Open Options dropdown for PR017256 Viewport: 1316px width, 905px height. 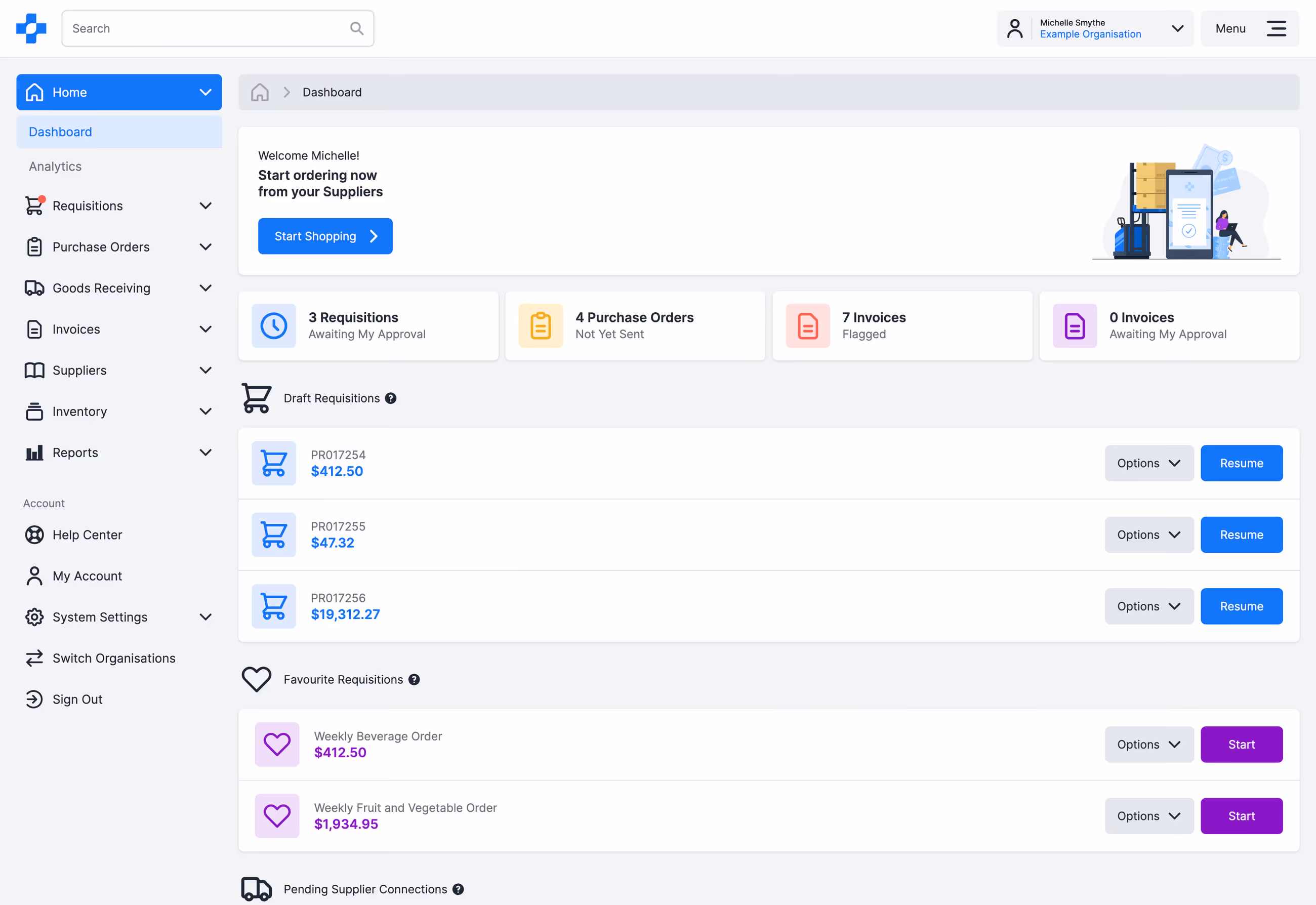coord(1149,606)
